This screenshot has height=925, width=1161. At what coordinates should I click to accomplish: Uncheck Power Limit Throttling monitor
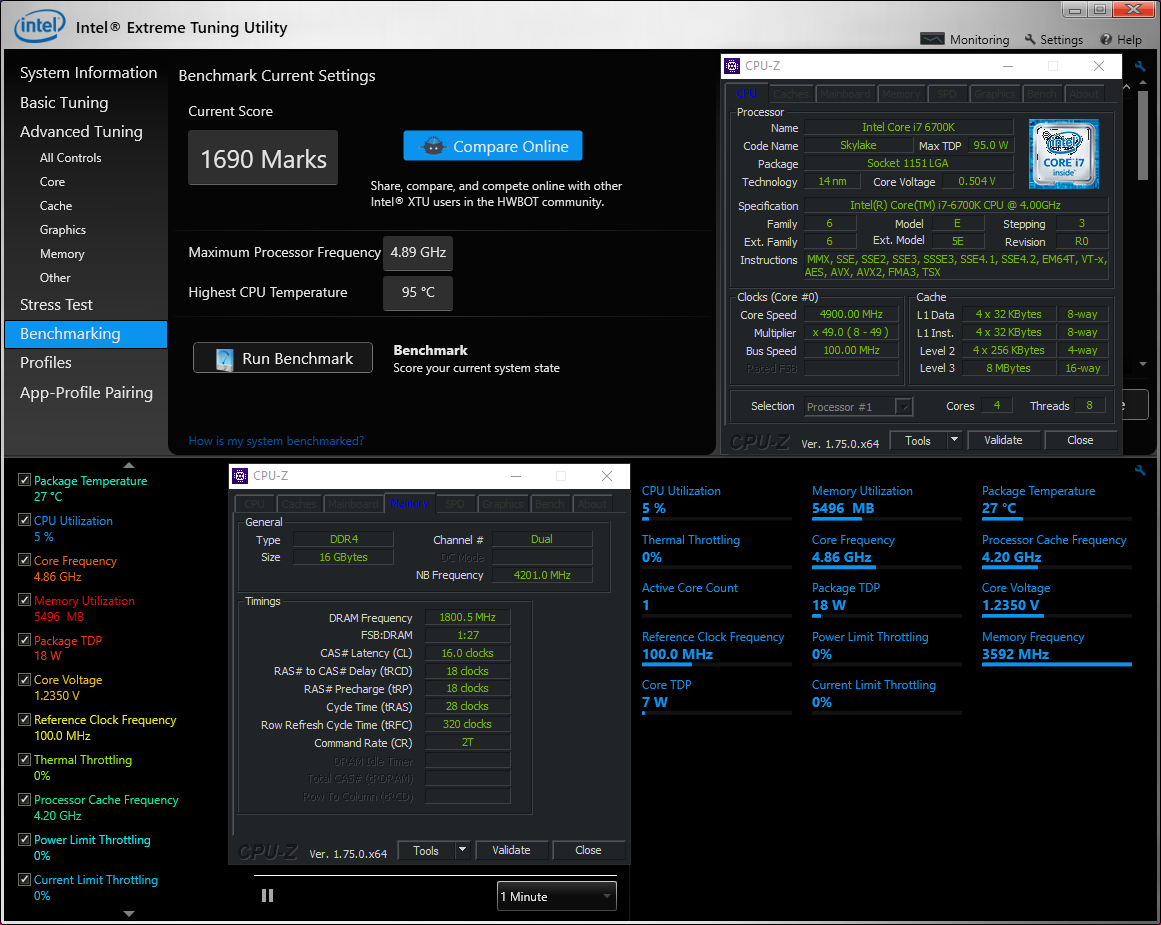(x=24, y=839)
